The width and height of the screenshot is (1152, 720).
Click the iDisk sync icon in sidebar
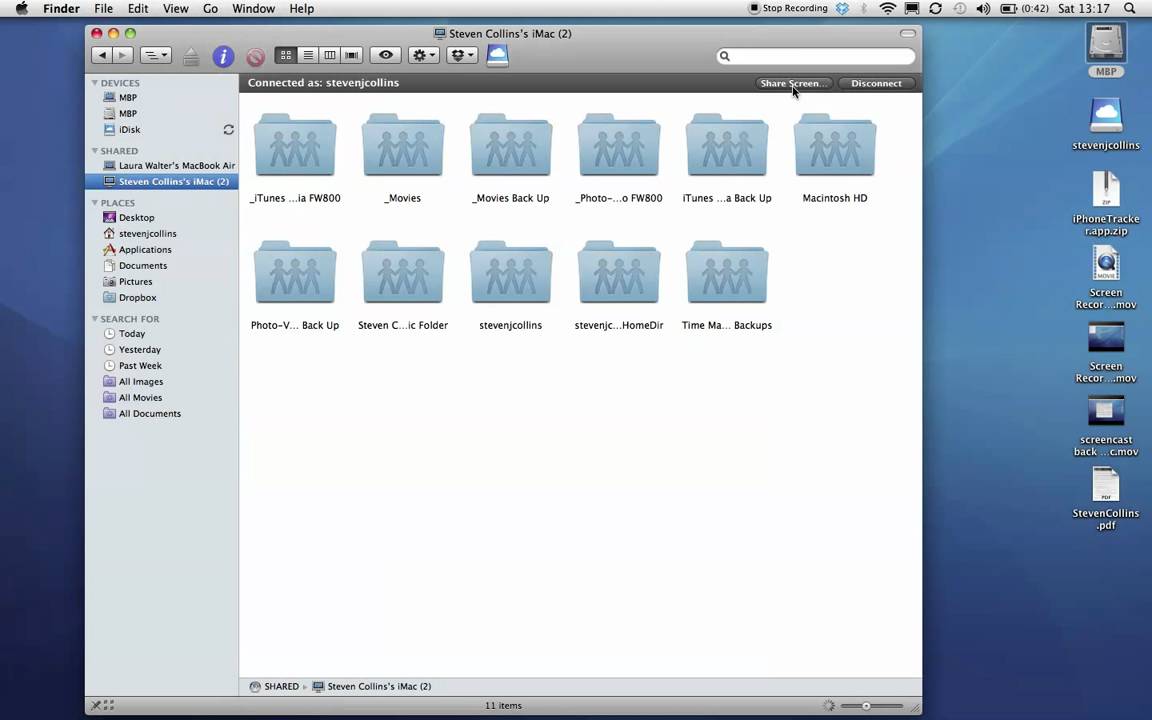228,129
